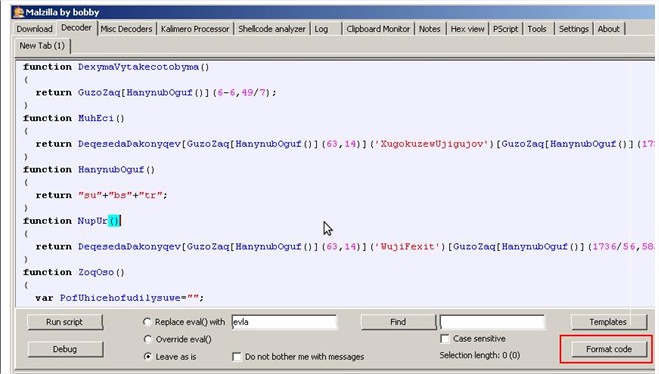
Task: Click the Debug button
Action: click(x=64, y=349)
